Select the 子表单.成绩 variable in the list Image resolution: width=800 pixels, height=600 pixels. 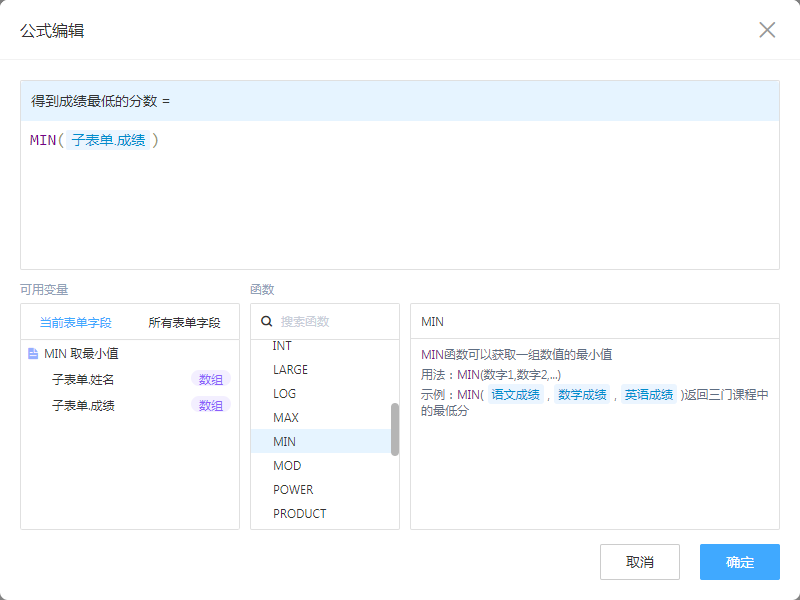point(83,406)
